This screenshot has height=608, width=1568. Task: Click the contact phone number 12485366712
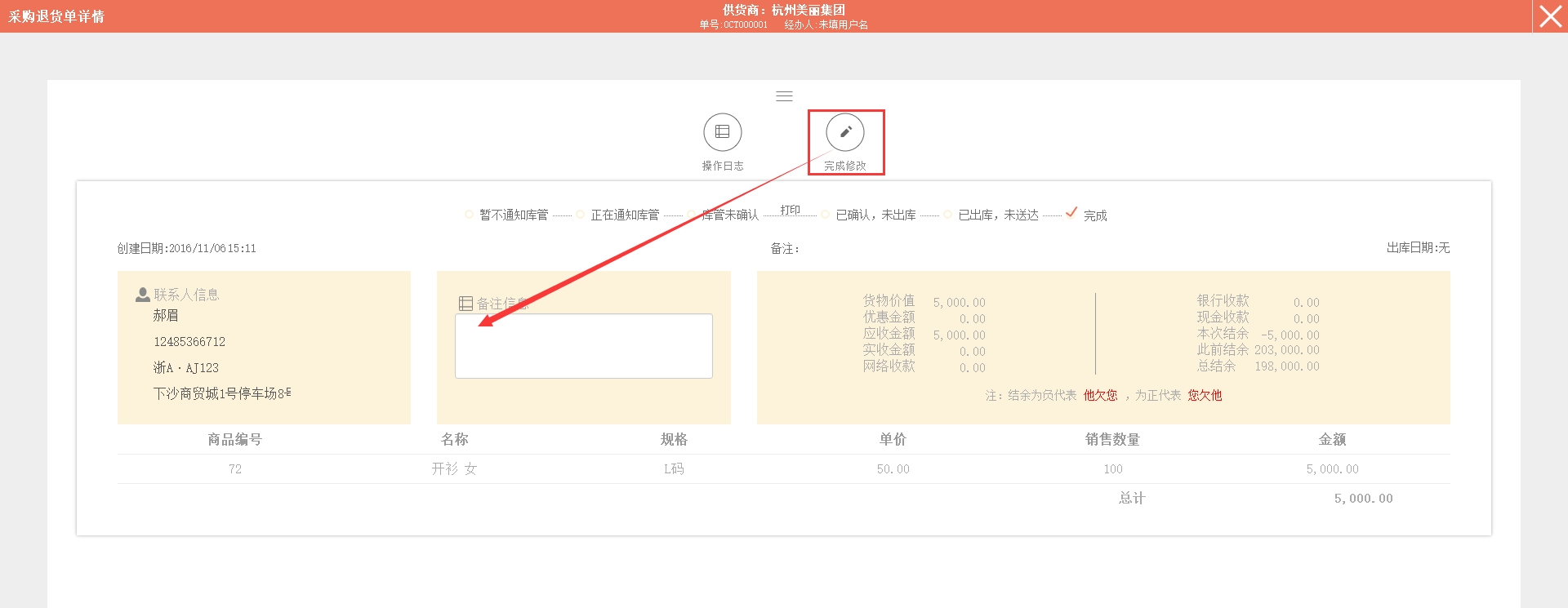(x=189, y=342)
